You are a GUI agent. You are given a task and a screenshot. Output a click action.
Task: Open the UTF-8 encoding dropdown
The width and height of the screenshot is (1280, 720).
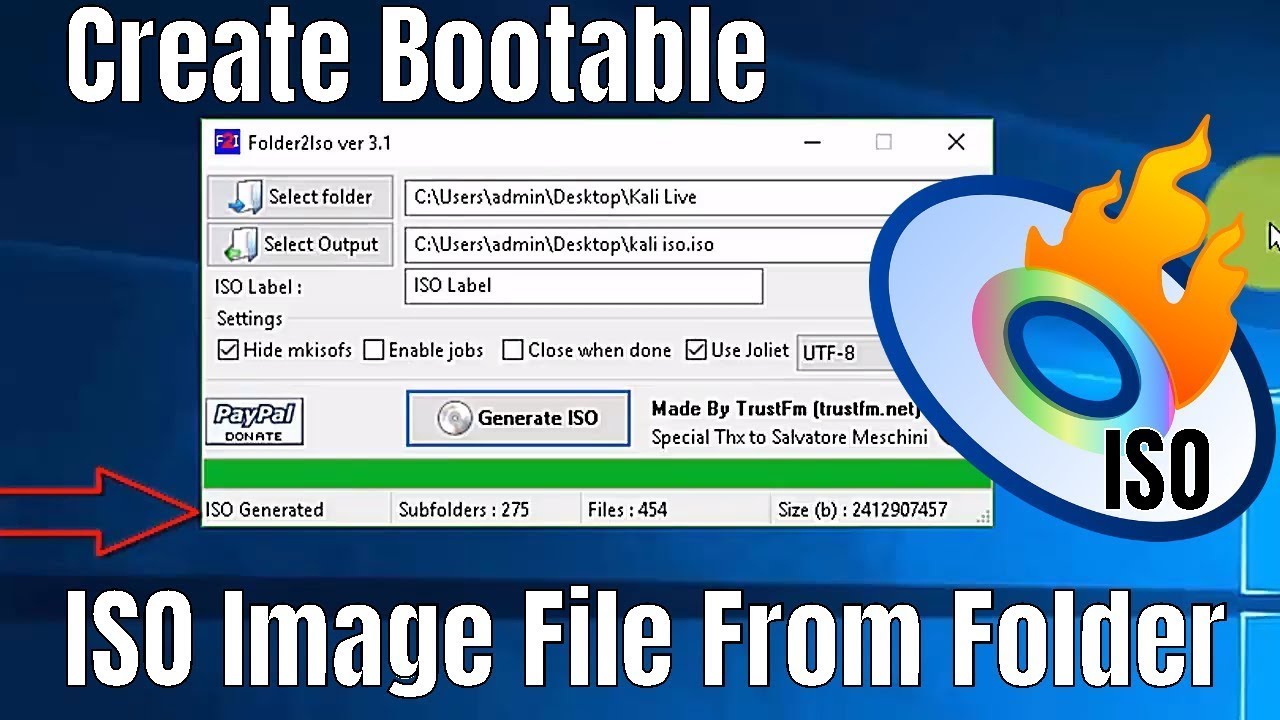842,352
